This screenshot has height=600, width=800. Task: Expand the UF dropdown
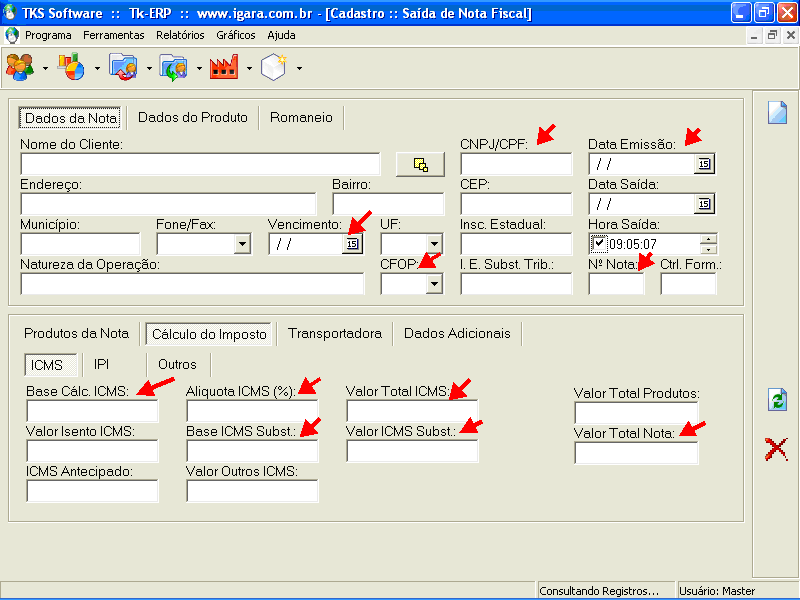pos(433,244)
